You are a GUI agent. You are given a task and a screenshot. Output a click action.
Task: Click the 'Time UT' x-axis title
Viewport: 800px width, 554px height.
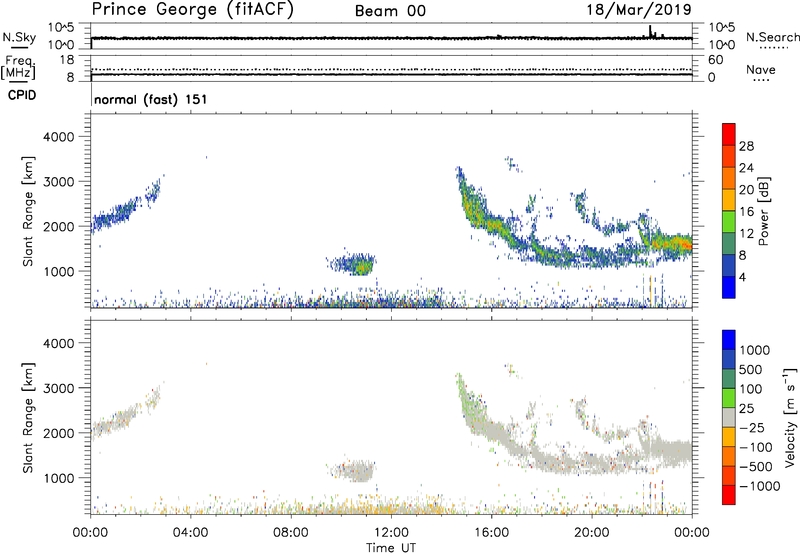(x=391, y=548)
